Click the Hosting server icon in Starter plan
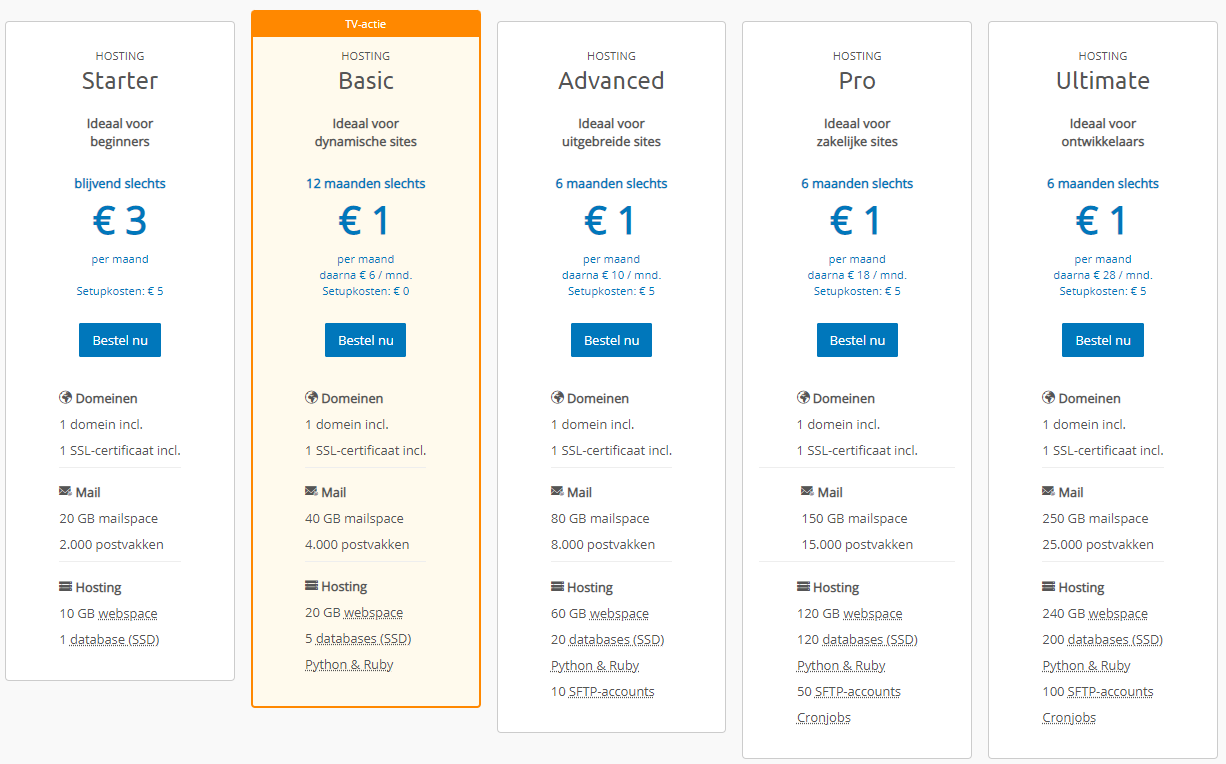Screen dimensions: 1226x764 pos(66,587)
